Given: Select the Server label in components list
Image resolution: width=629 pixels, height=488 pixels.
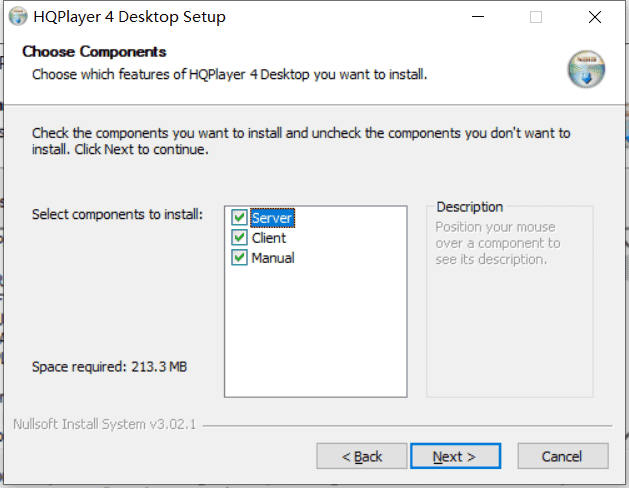Looking at the screenshot, I should (x=272, y=218).
